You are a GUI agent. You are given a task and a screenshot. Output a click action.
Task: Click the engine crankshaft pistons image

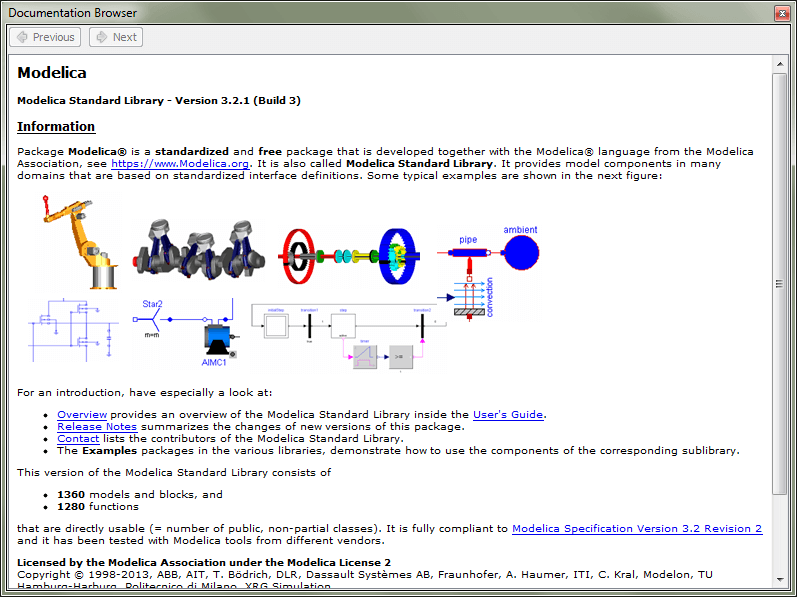[199, 249]
